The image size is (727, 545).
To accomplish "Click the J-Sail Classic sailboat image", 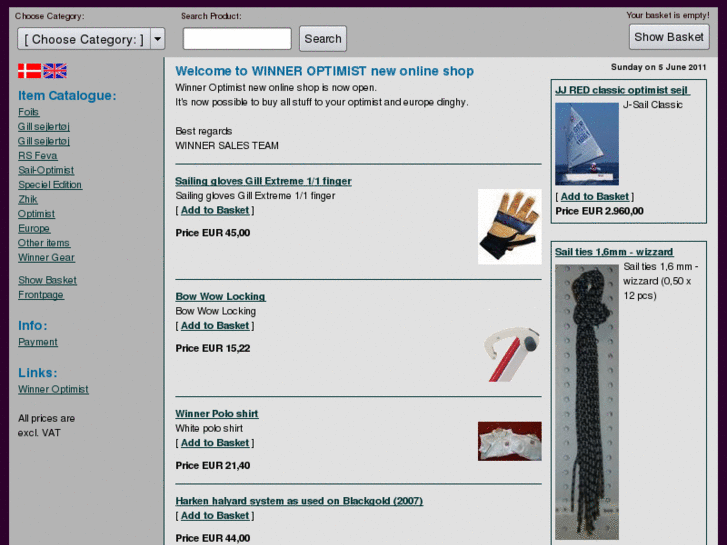I will [x=587, y=144].
